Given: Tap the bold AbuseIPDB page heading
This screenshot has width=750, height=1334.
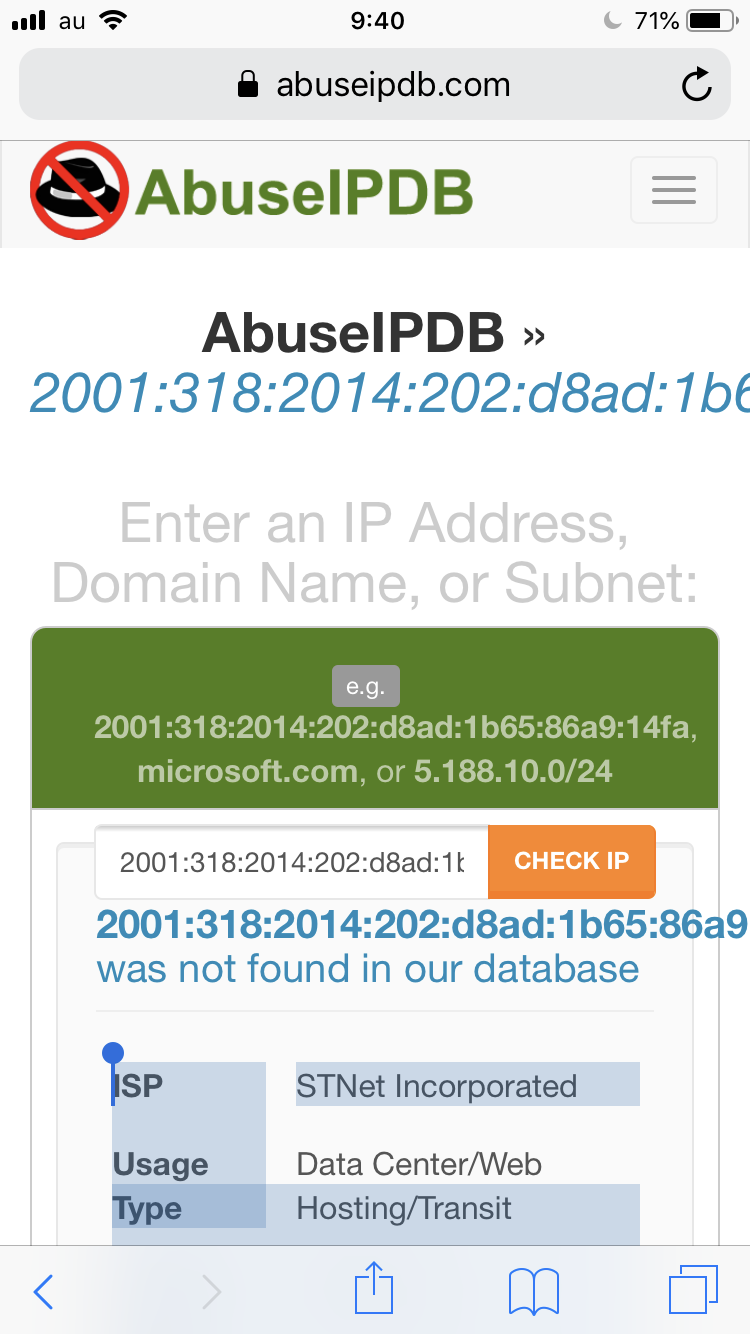Looking at the screenshot, I should 353,333.
